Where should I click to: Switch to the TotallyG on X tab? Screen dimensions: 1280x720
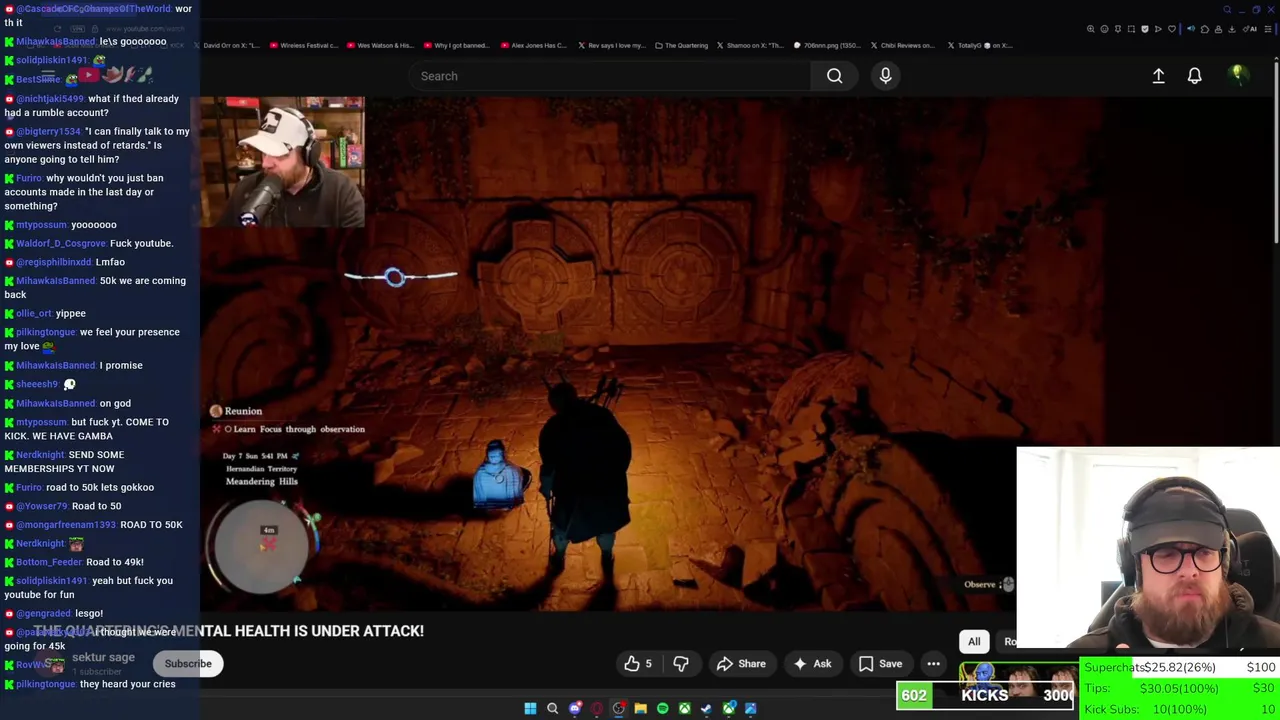(978, 45)
